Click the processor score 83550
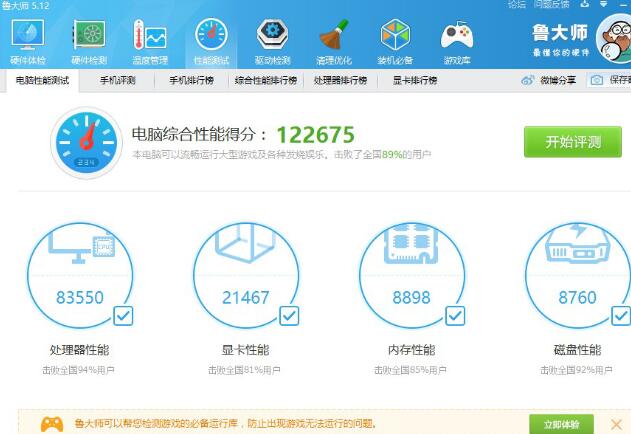 80,298
